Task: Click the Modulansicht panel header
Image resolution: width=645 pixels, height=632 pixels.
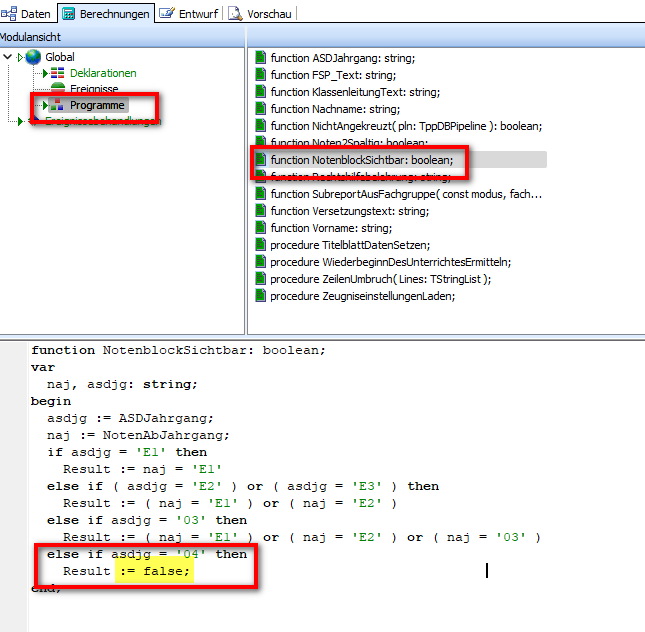Action: coord(122,37)
